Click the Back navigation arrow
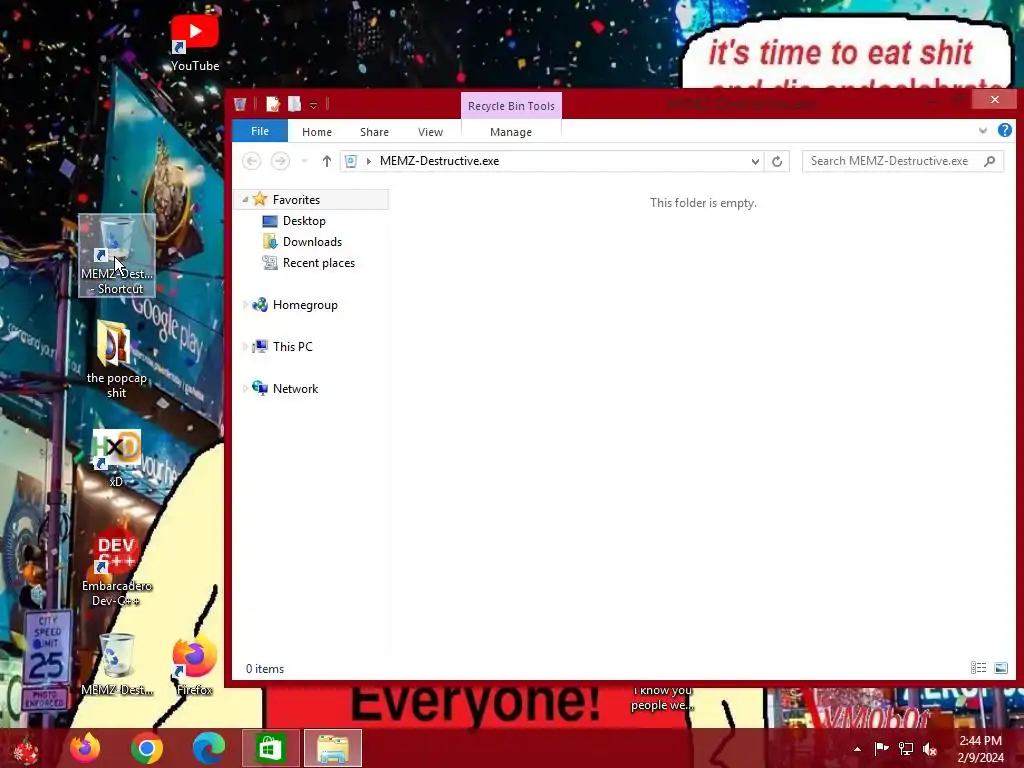The height and width of the screenshot is (768, 1024). click(x=251, y=161)
